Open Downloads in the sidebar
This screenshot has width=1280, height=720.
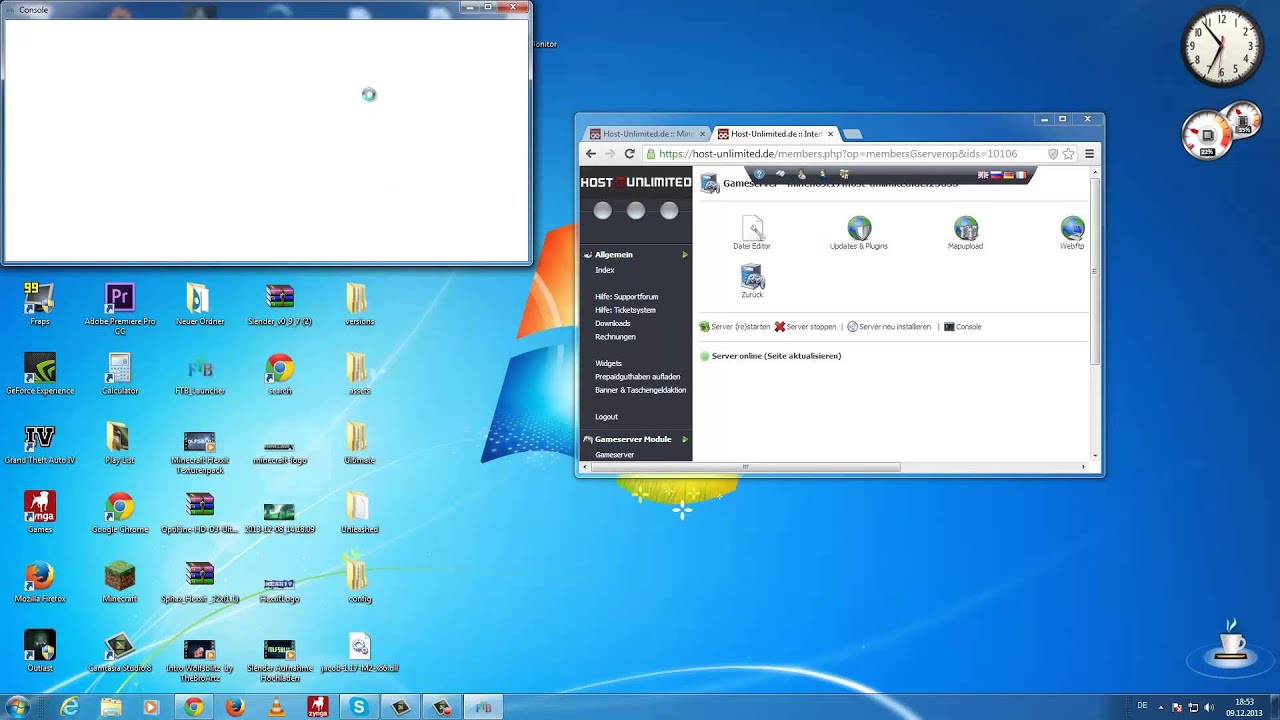click(612, 324)
